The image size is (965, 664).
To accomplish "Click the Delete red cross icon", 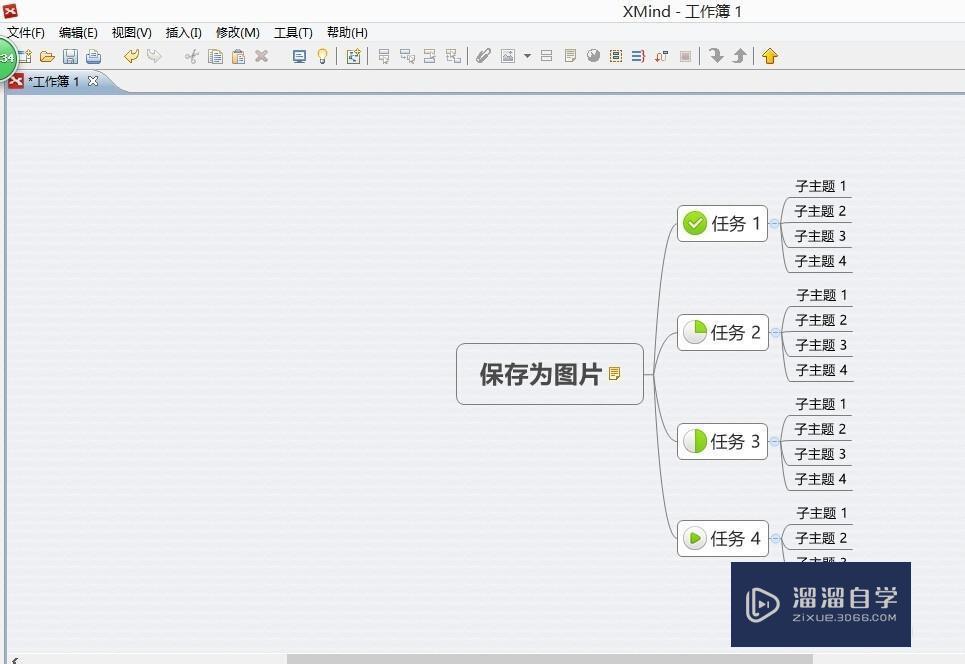I will coord(261,56).
